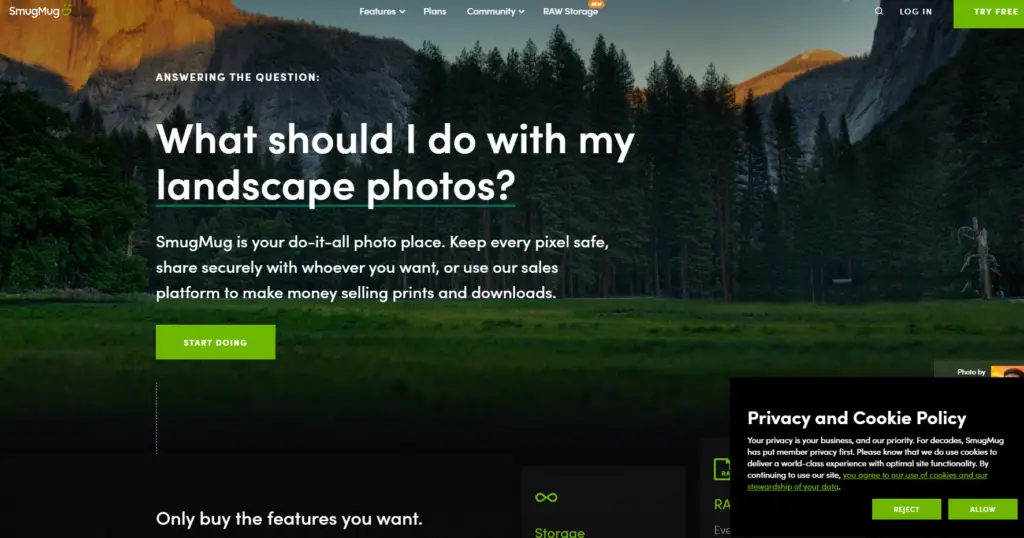Open the search magnifier icon
The image size is (1024, 538).
tap(879, 11)
